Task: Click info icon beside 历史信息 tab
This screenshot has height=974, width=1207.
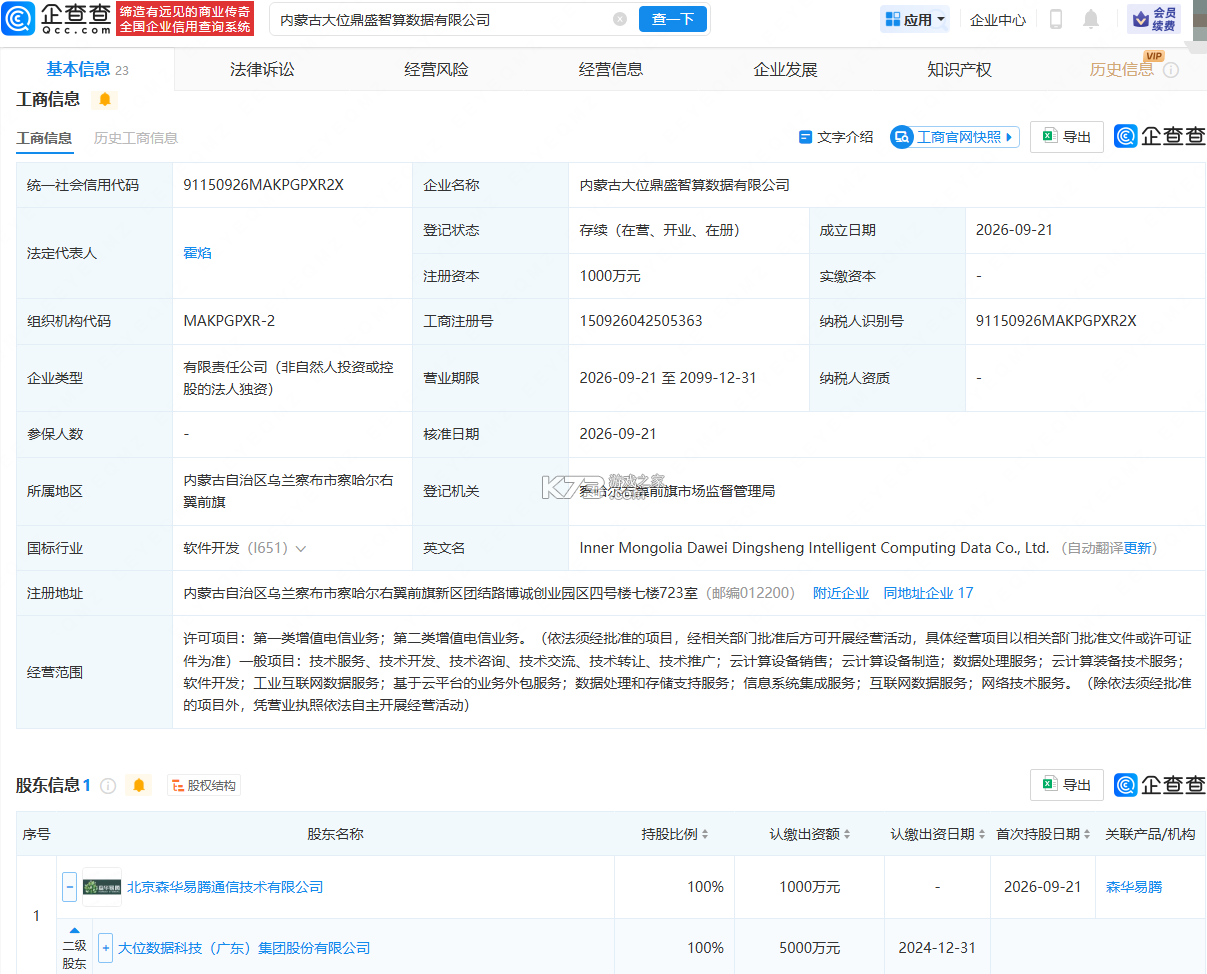Action: coord(1171,70)
